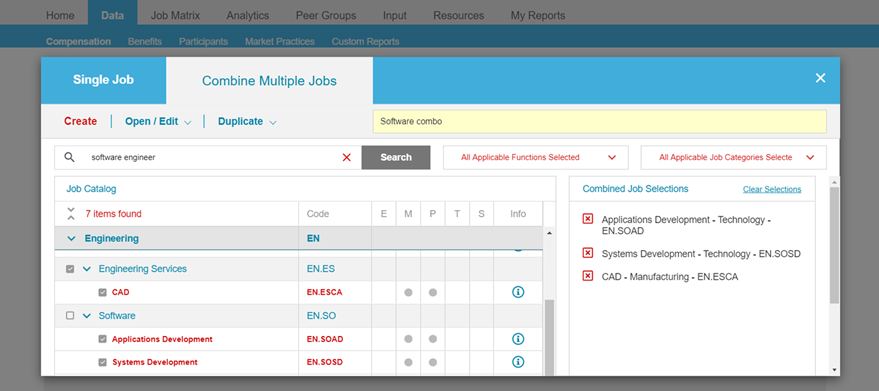Click the Search button
The image size is (879, 391).
[x=396, y=157]
